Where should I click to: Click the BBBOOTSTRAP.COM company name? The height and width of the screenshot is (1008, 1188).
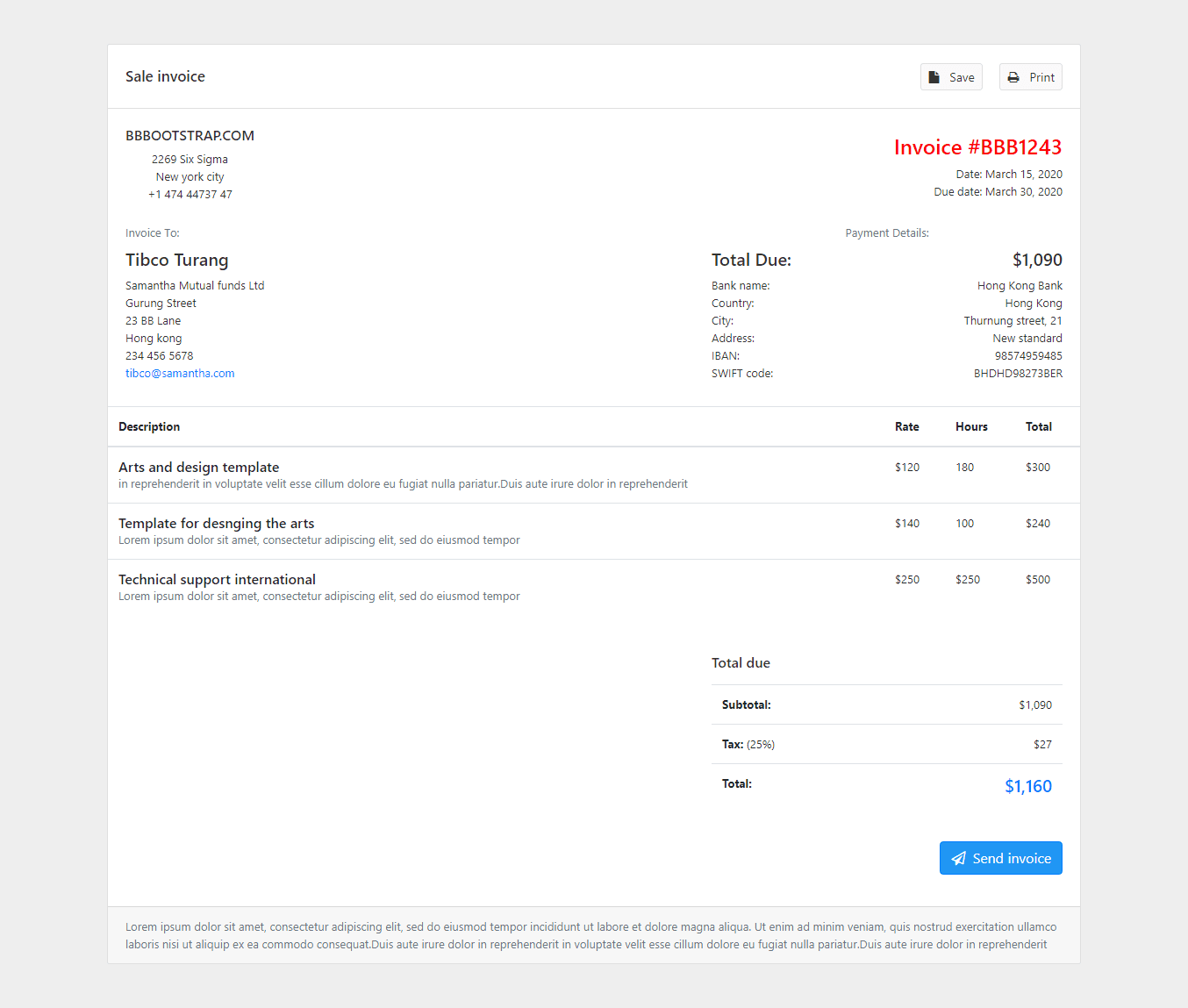click(190, 135)
